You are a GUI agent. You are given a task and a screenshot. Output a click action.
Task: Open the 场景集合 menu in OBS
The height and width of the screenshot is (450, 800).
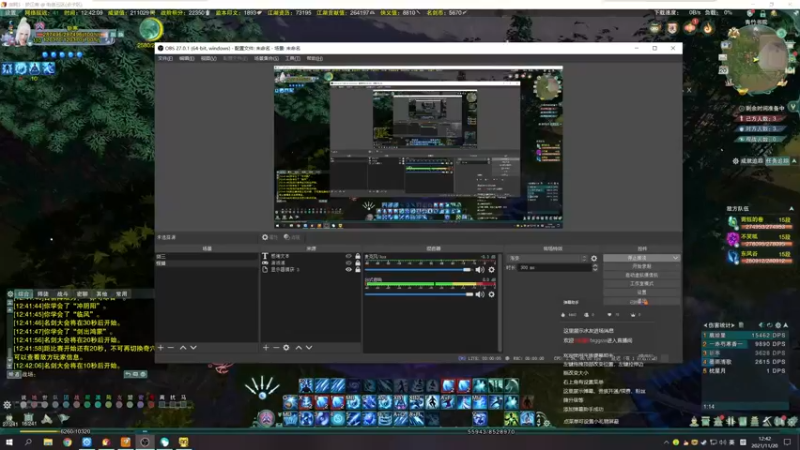[x=266, y=59]
